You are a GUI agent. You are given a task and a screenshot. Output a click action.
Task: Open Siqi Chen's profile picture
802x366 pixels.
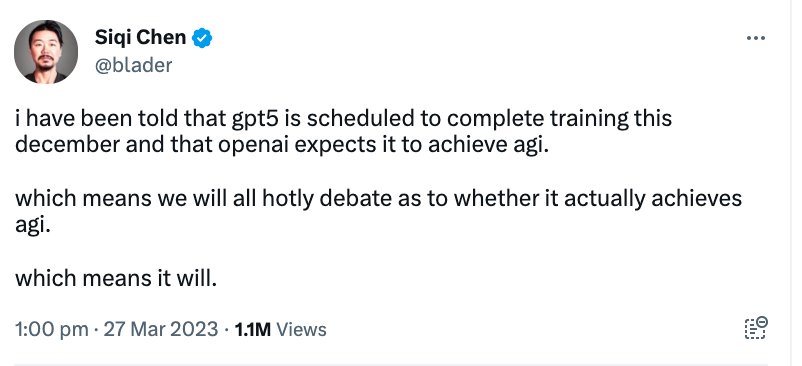[x=46, y=52]
